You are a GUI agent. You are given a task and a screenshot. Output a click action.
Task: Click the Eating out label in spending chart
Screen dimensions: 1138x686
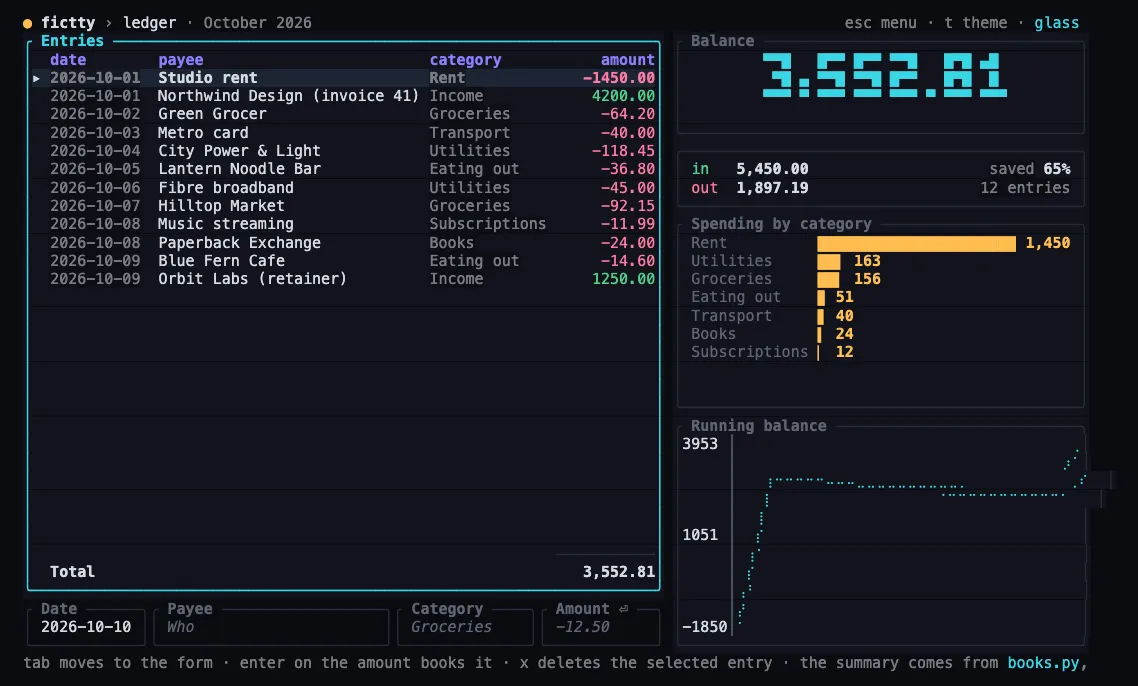point(735,297)
